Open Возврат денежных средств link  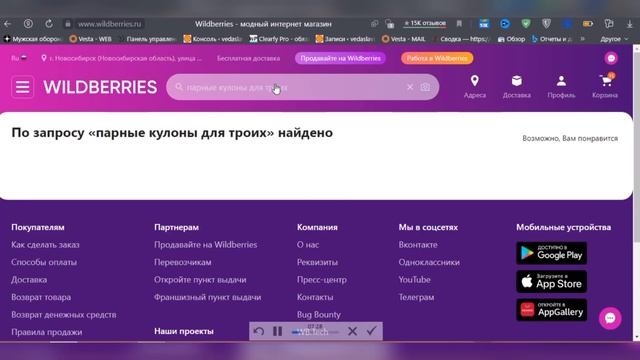[64, 315]
